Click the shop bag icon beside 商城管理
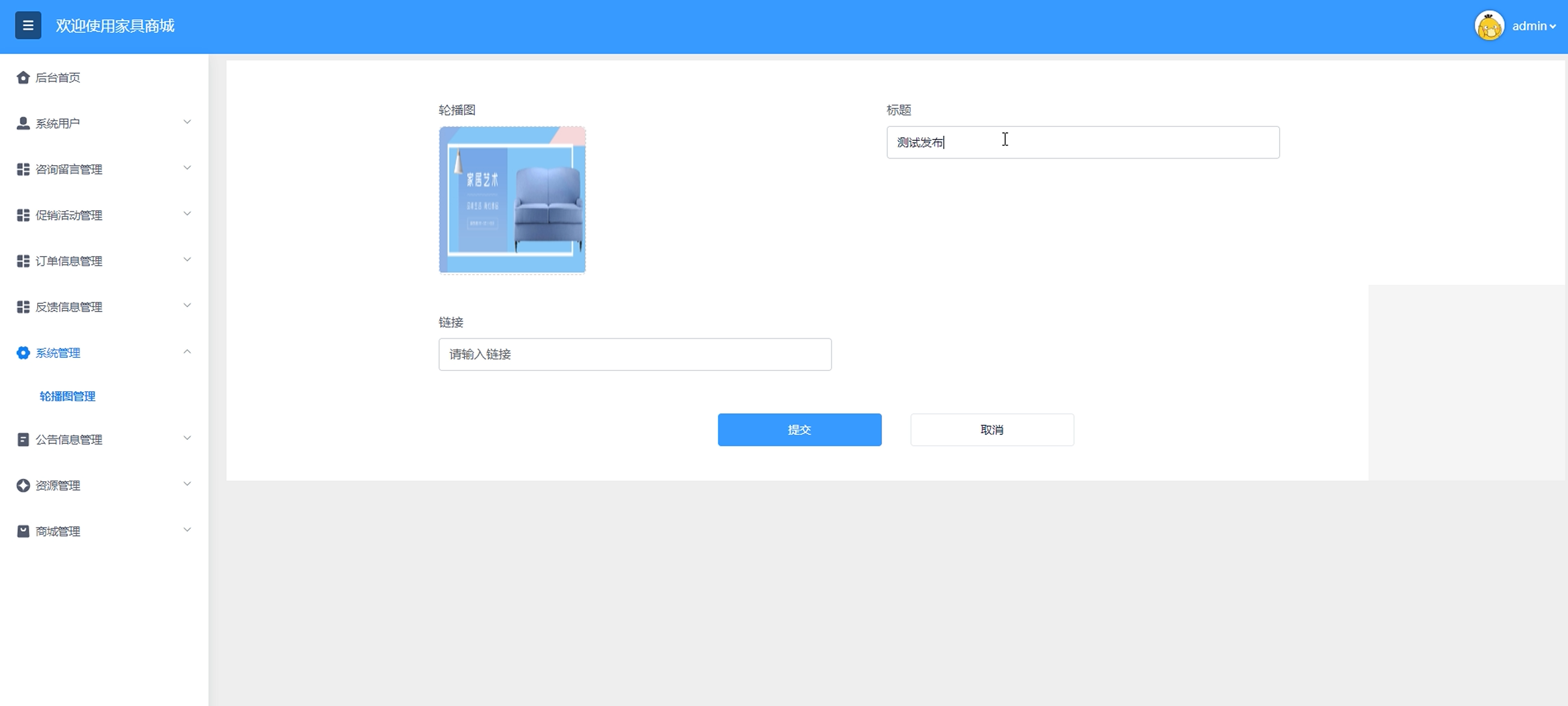The width and height of the screenshot is (1568, 706). point(23,531)
